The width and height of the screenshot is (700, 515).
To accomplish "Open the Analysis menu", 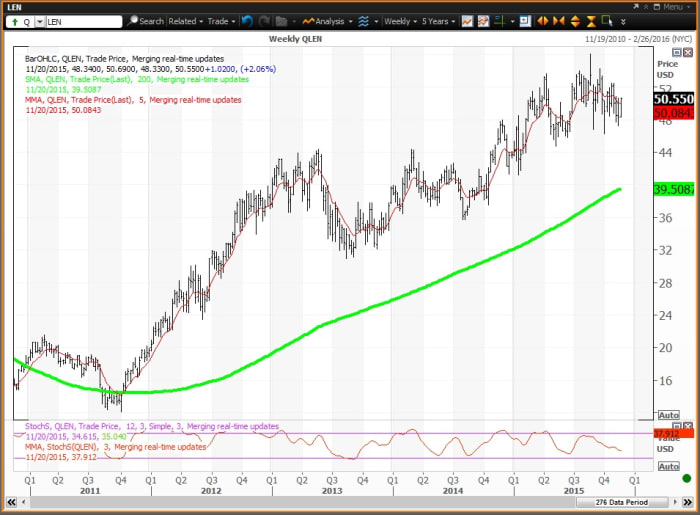I will [325, 20].
